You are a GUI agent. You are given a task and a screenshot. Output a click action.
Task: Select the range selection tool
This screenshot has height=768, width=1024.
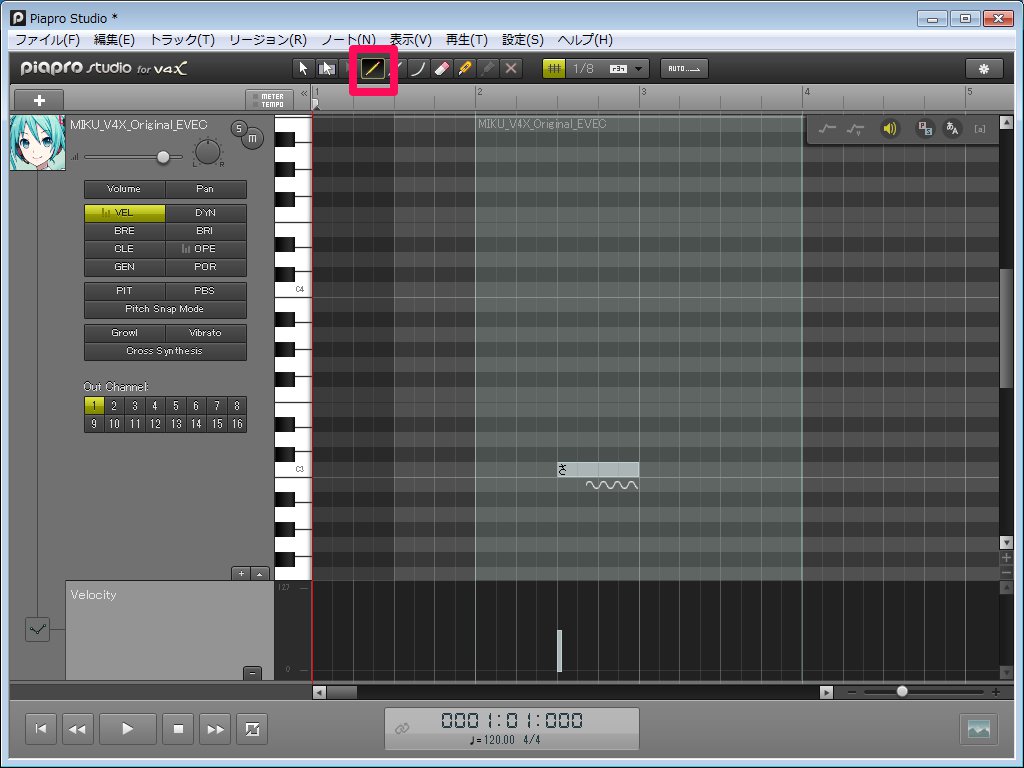(326, 69)
